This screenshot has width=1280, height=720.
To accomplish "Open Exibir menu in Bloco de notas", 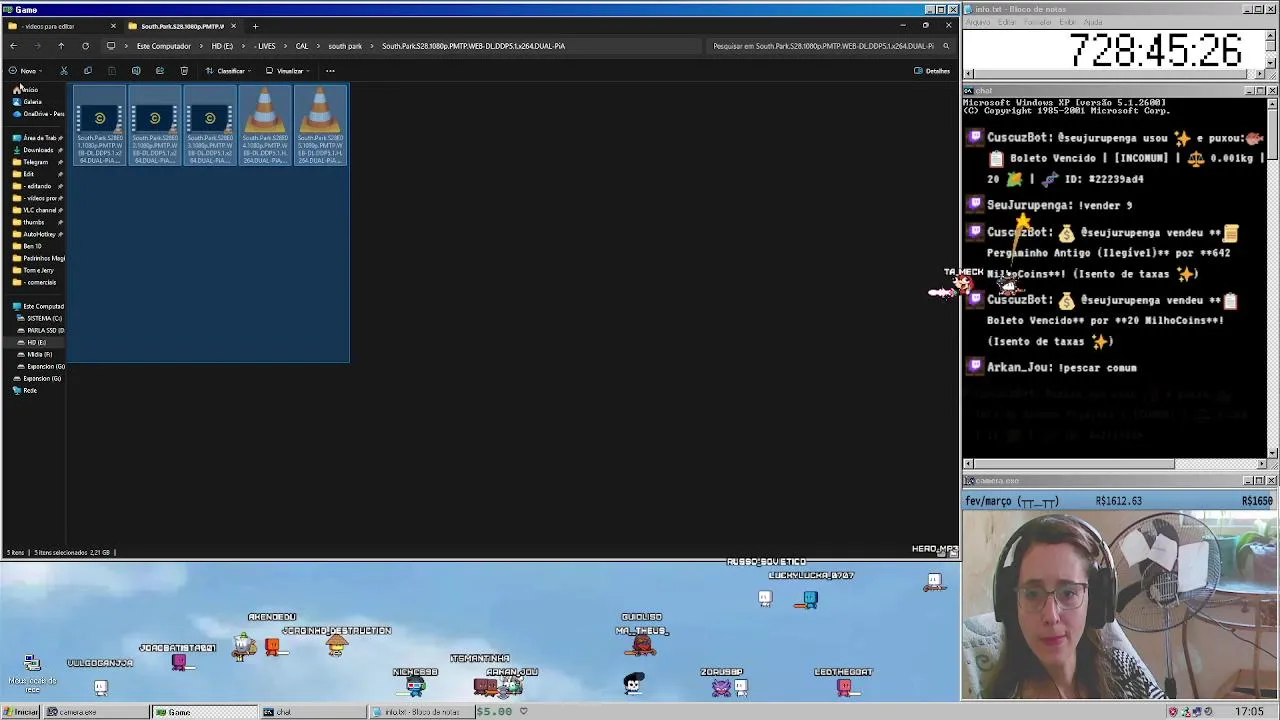I will 1068,22.
